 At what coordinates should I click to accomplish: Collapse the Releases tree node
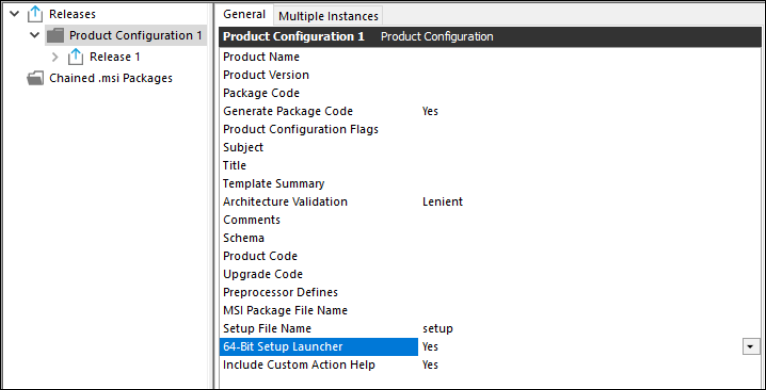15,14
